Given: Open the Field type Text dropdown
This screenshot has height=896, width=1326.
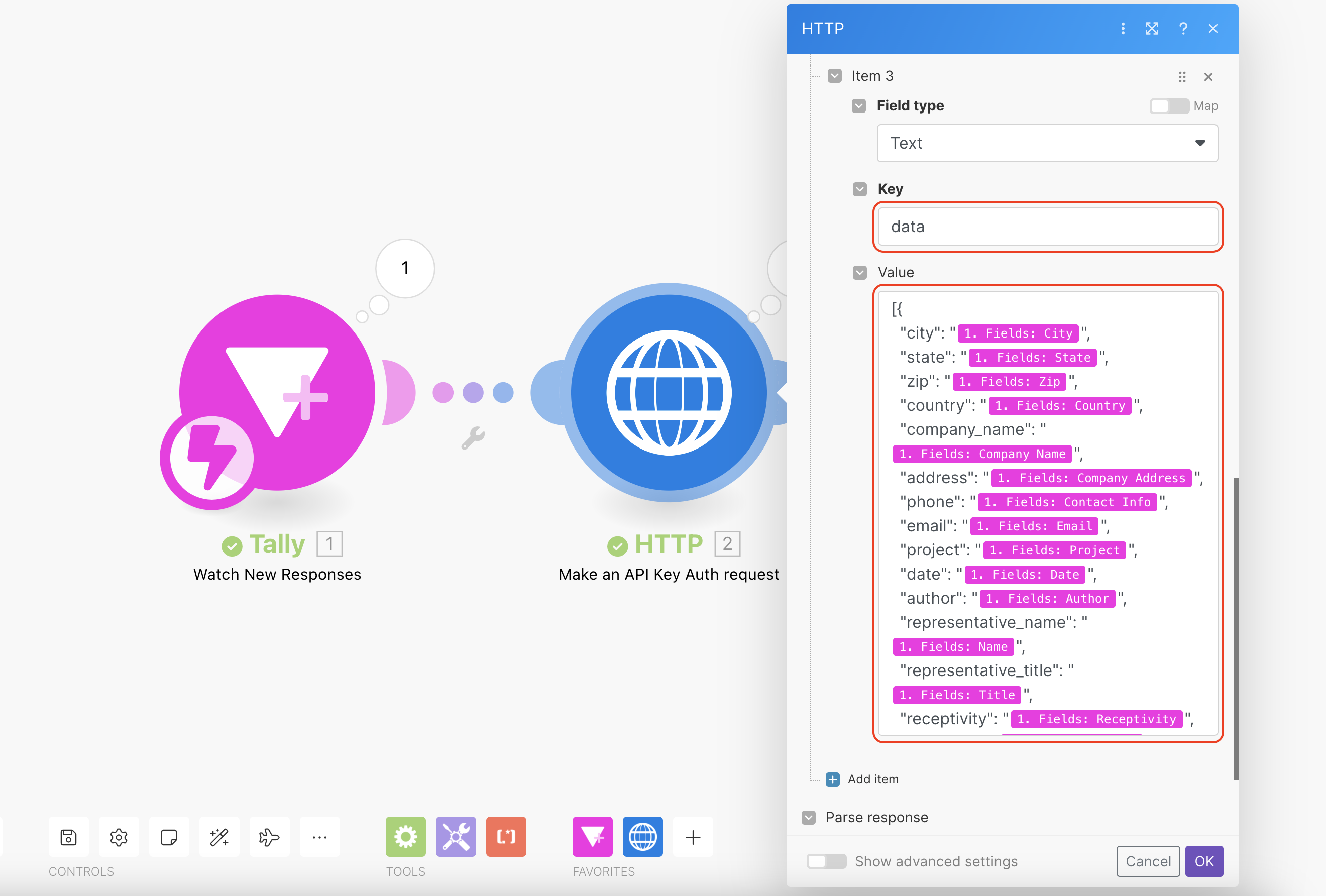Looking at the screenshot, I should (1047, 143).
